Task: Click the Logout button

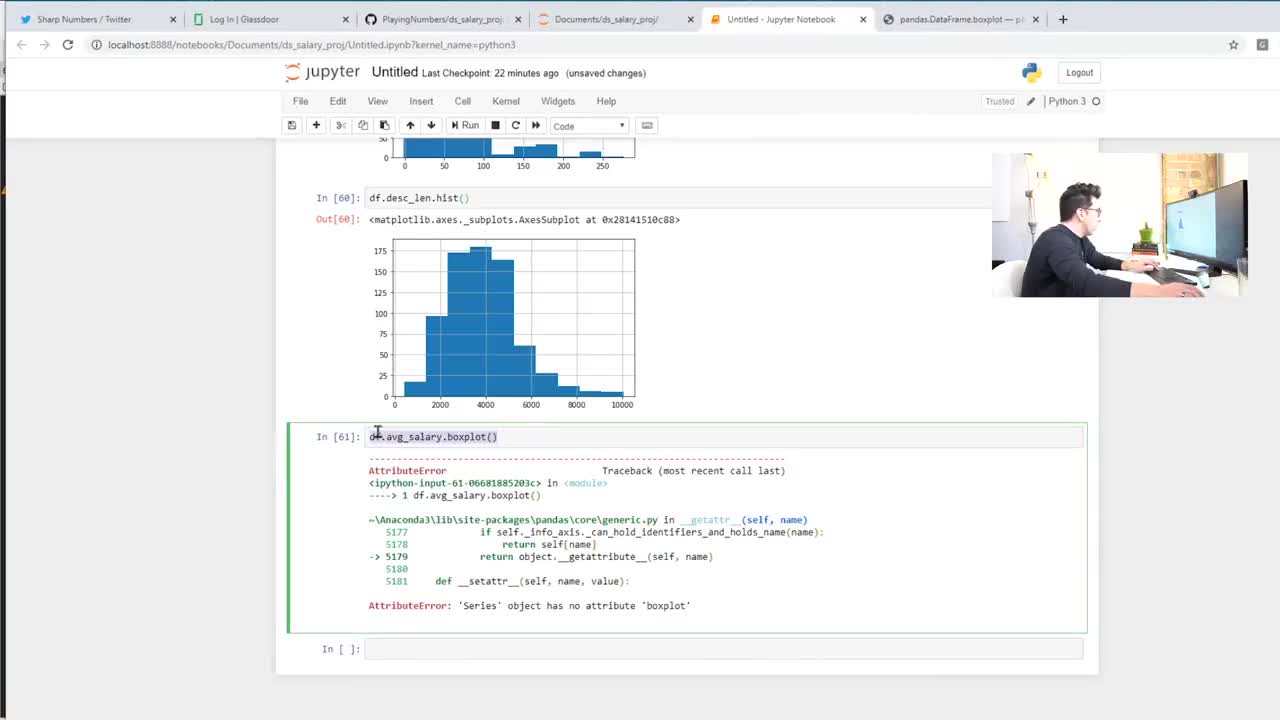Action: click(1079, 72)
